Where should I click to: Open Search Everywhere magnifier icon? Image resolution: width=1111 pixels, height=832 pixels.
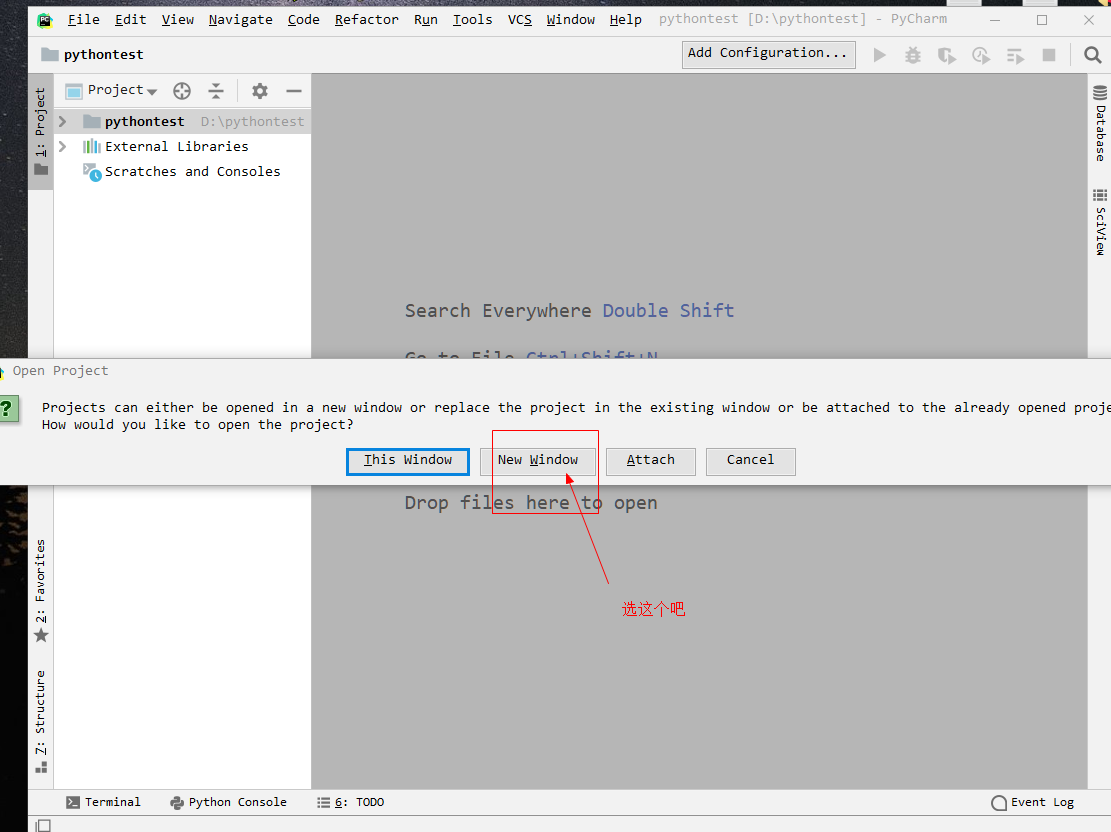(1093, 55)
